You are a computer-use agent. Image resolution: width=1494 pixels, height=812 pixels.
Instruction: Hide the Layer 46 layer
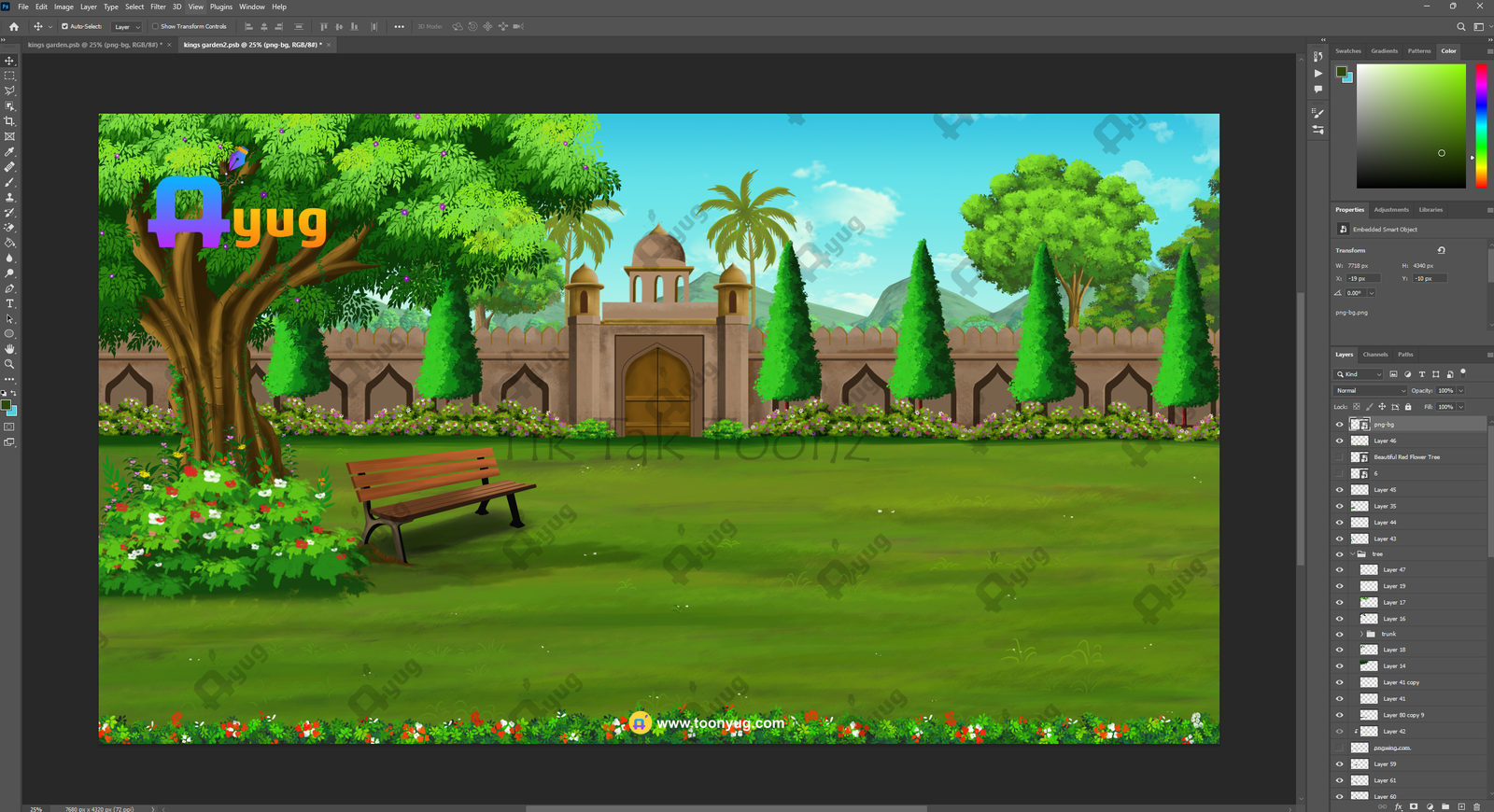[x=1339, y=441]
